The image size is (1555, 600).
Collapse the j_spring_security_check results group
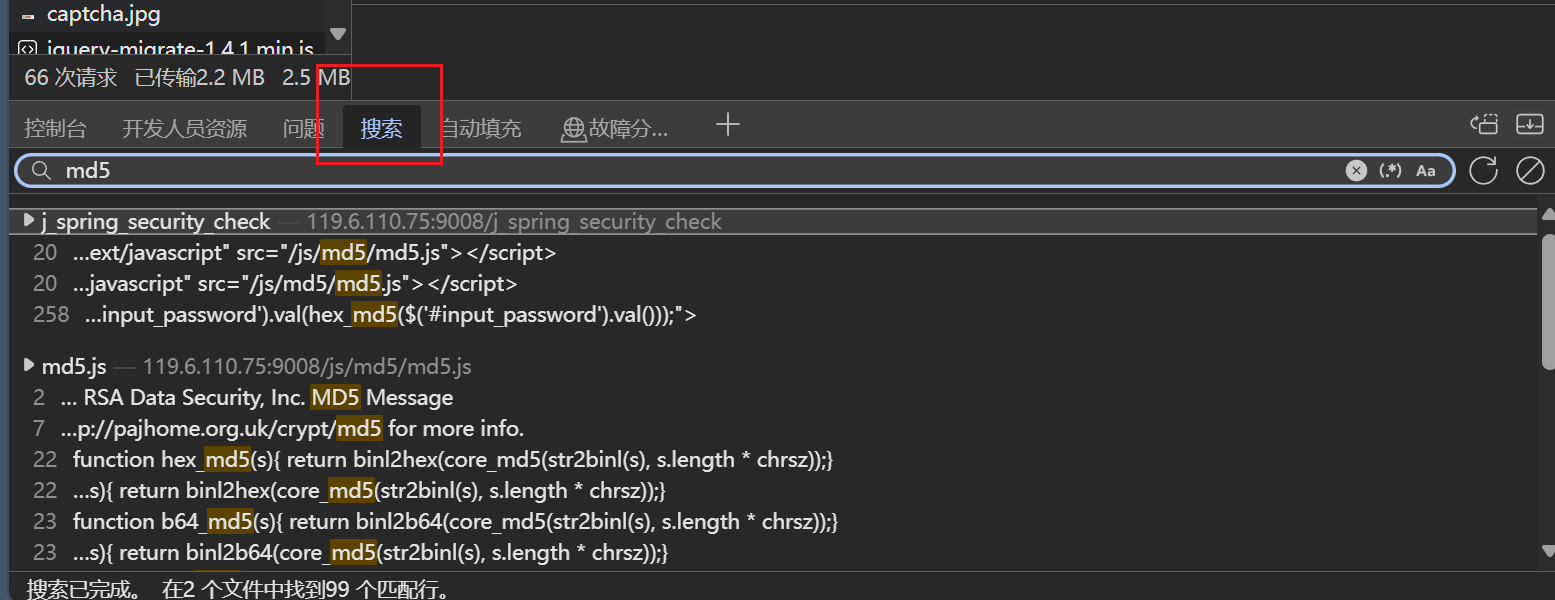click(x=29, y=220)
